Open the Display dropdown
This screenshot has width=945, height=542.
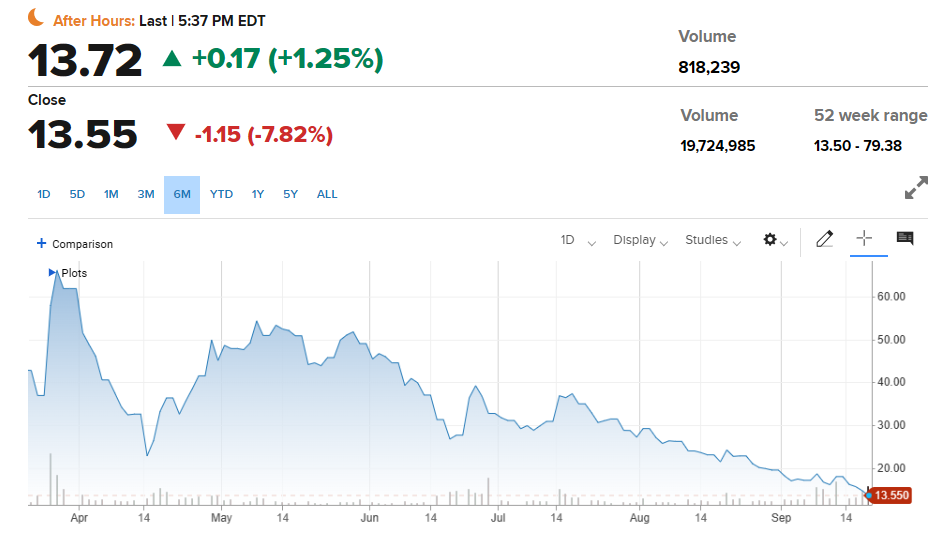pyautogui.click(x=641, y=240)
